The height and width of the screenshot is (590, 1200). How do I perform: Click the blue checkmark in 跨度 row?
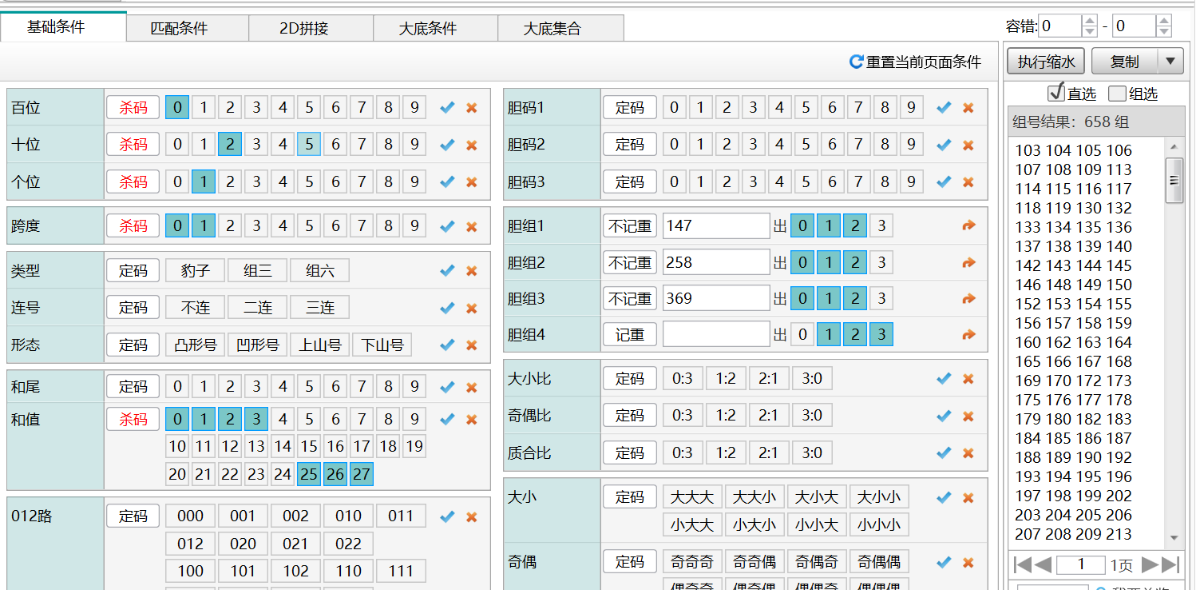447,226
